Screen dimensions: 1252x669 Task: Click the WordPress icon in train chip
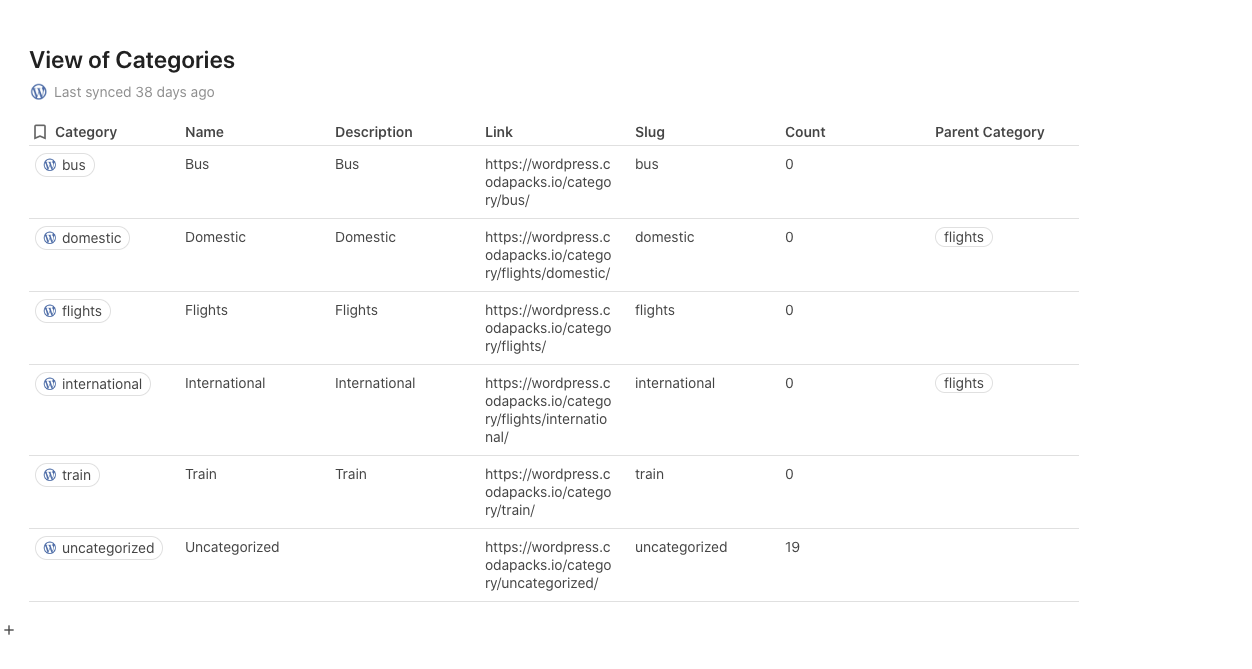pos(50,475)
